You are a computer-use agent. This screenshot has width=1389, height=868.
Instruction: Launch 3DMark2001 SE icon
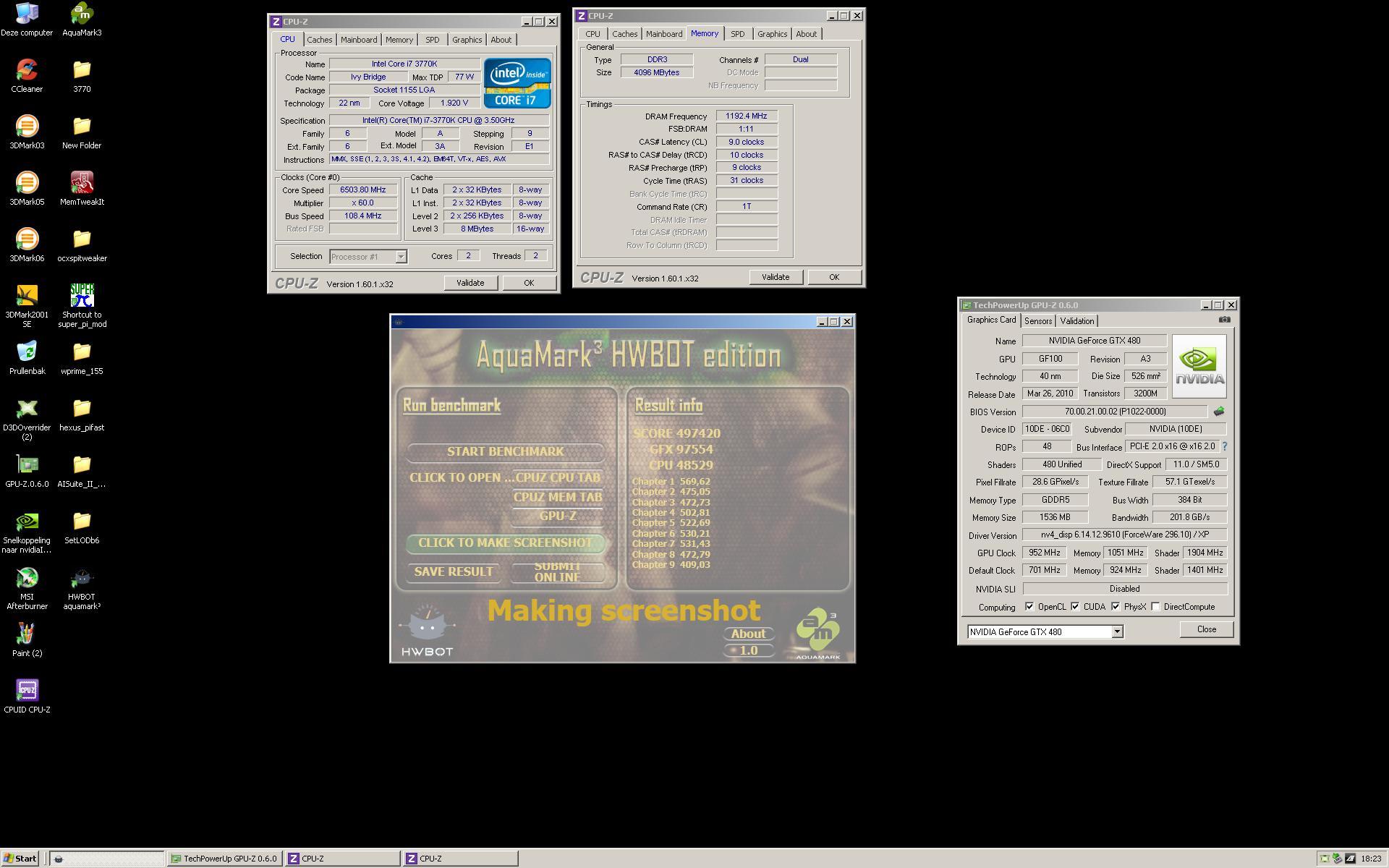(27, 305)
